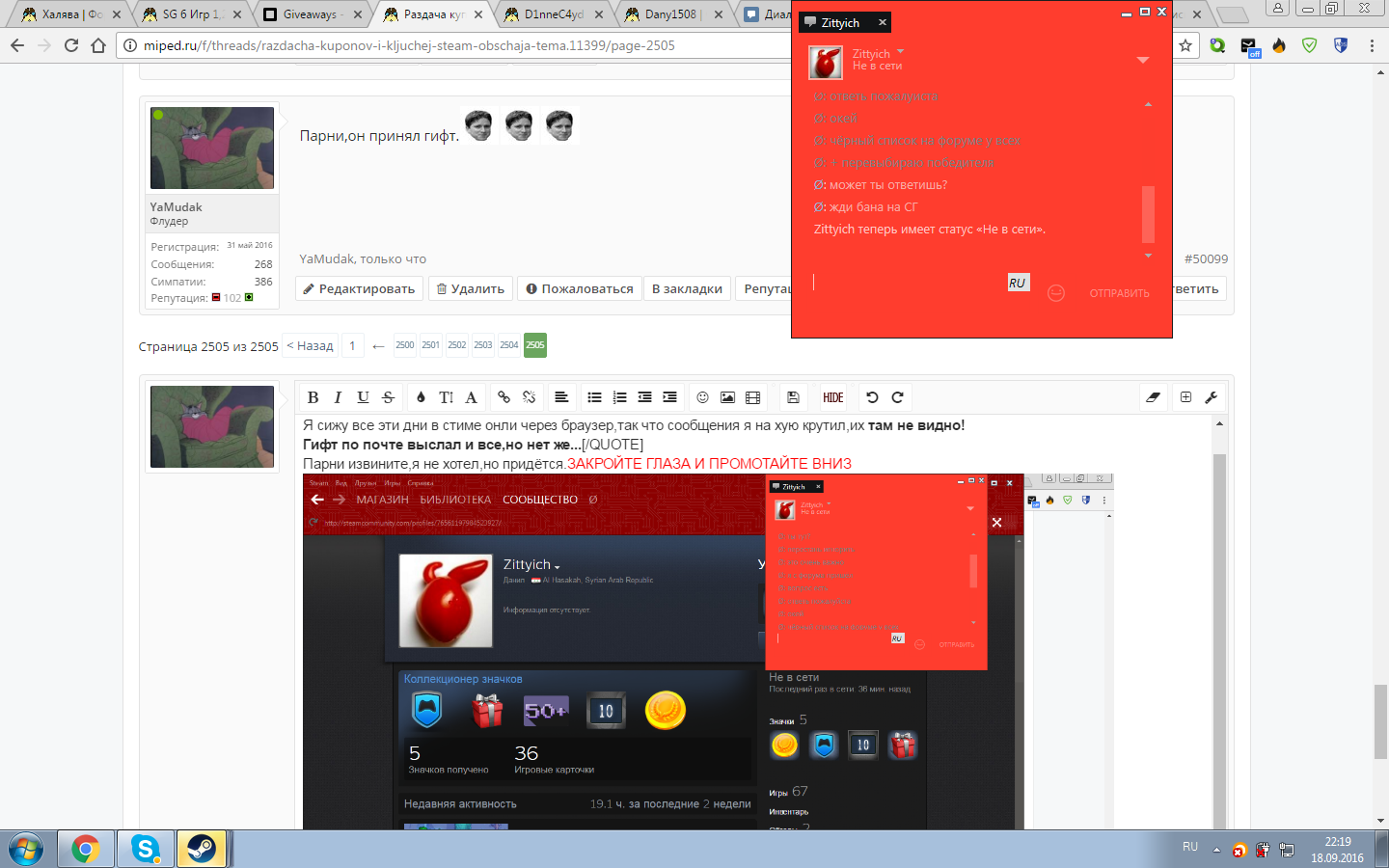Image resolution: width=1389 pixels, height=868 pixels.
Task: Decrease indent with the outdent icon
Action: [x=644, y=397]
